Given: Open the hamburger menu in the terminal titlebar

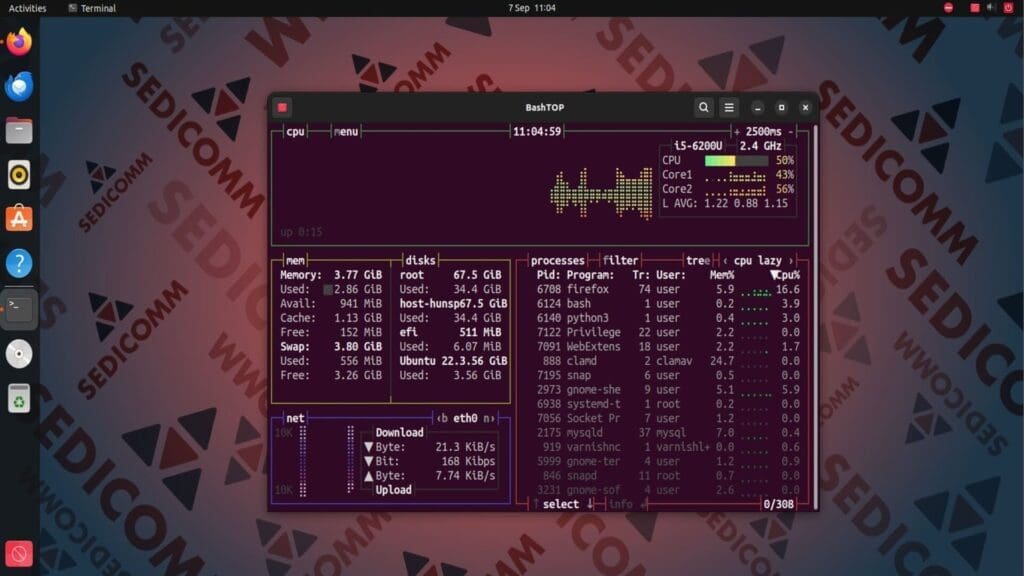Looking at the screenshot, I should pyautogui.click(x=730, y=107).
